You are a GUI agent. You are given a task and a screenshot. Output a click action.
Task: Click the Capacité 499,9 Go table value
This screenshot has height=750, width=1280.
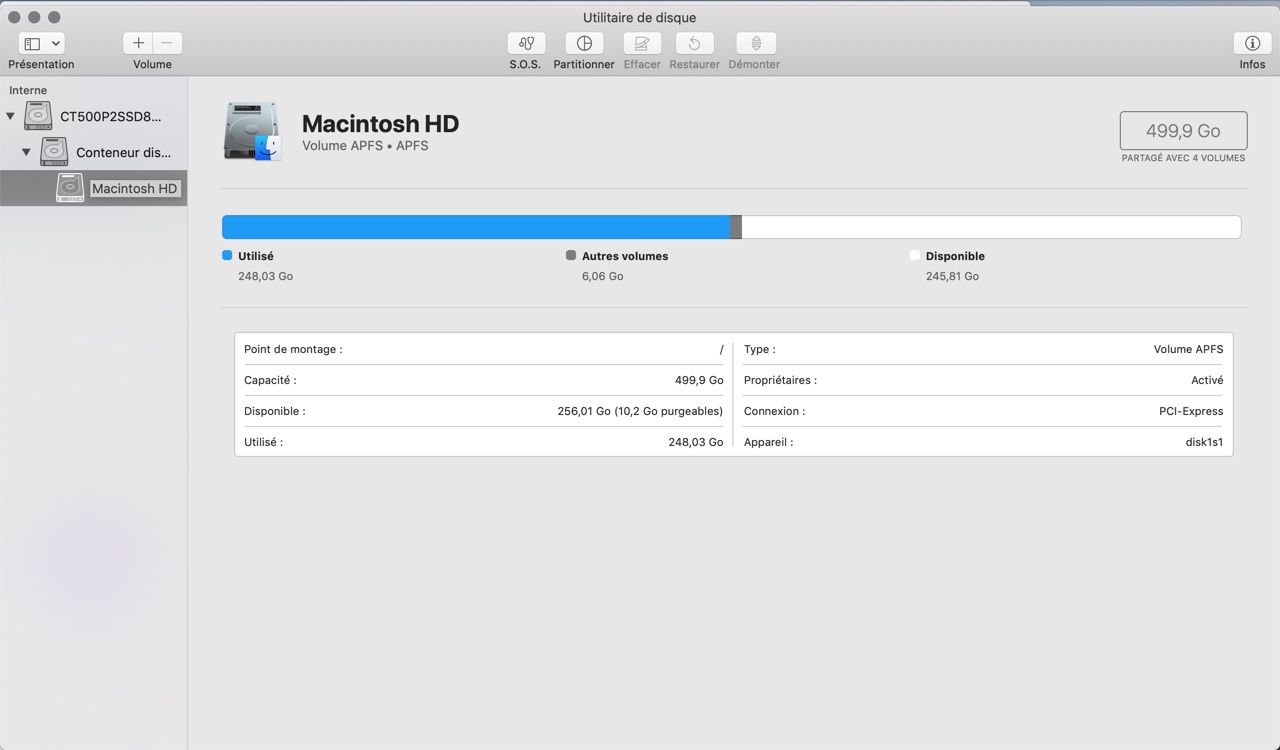point(699,380)
